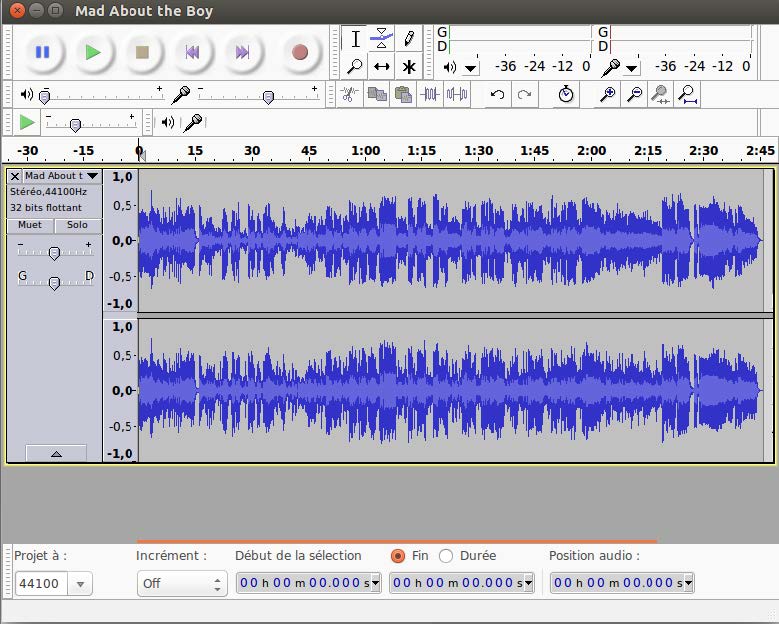Image resolution: width=779 pixels, height=624 pixels.
Task: Open the Projet à sample rate dropdown
Action: pyautogui.click(x=81, y=584)
